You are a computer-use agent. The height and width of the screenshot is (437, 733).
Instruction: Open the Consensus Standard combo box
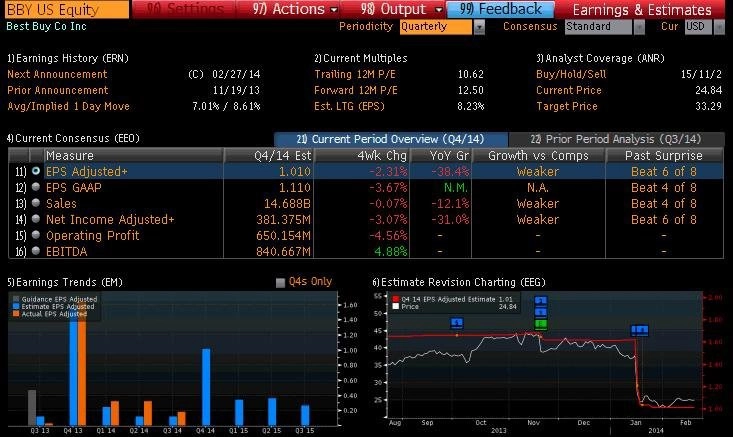click(x=598, y=27)
